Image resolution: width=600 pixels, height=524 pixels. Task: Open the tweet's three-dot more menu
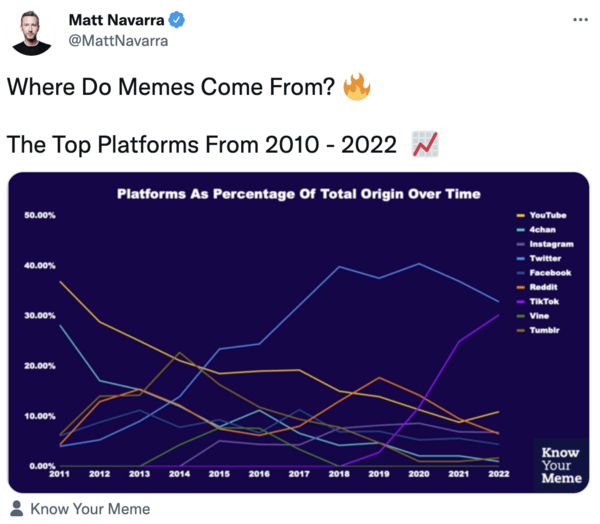(580, 20)
